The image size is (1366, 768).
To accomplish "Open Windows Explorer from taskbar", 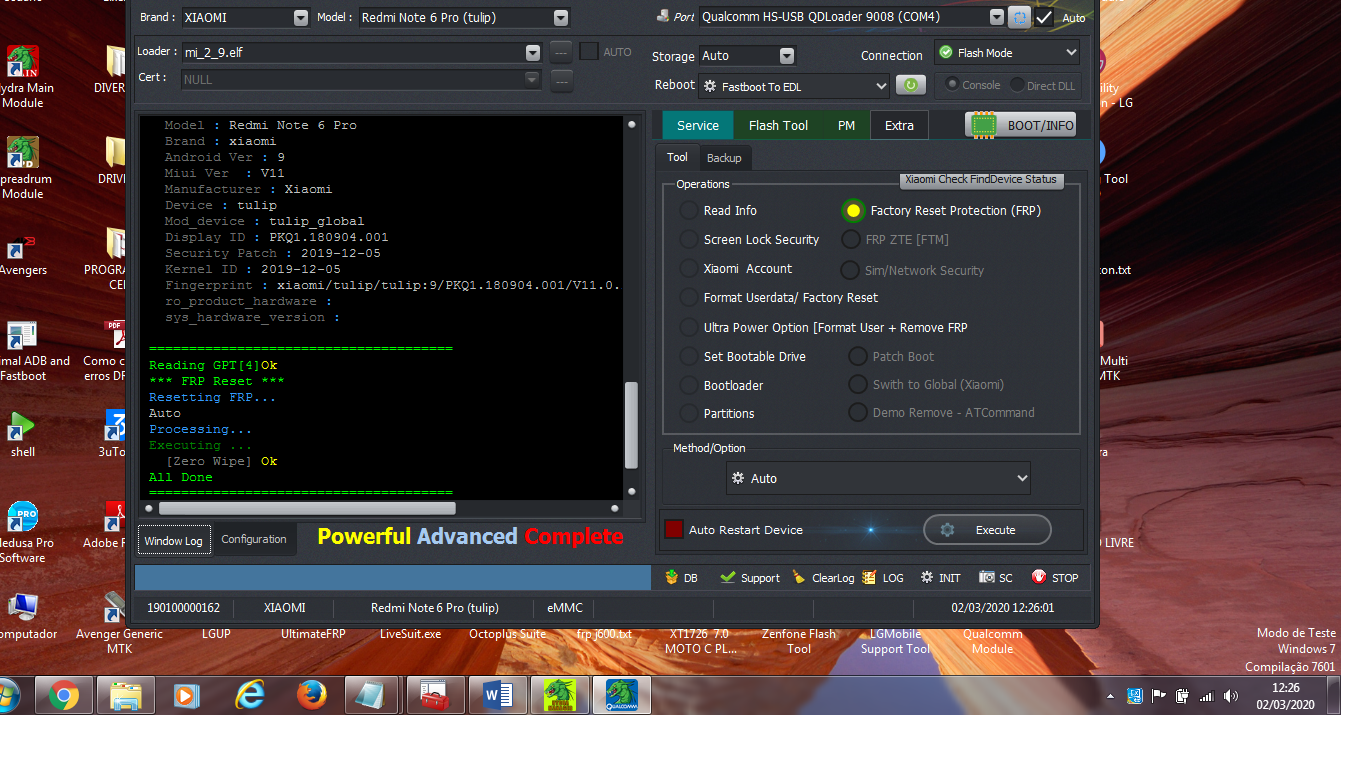I will pyautogui.click(x=126, y=695).
